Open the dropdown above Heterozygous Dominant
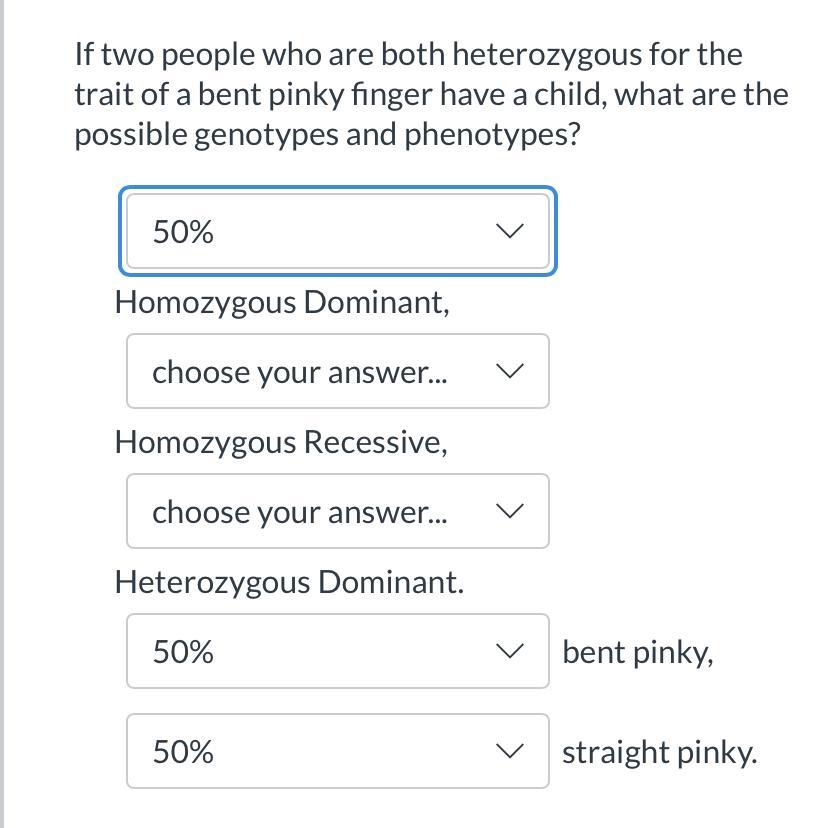This screenshot has height=828, width=828. (x=337, y=512)
